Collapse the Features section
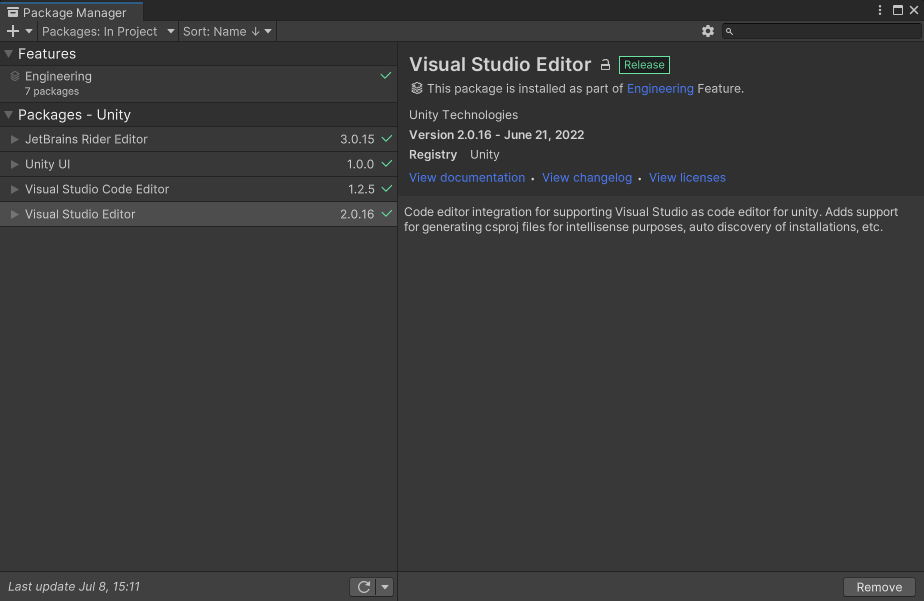This screenshot has height=601, width=924. tap(8, 54)
